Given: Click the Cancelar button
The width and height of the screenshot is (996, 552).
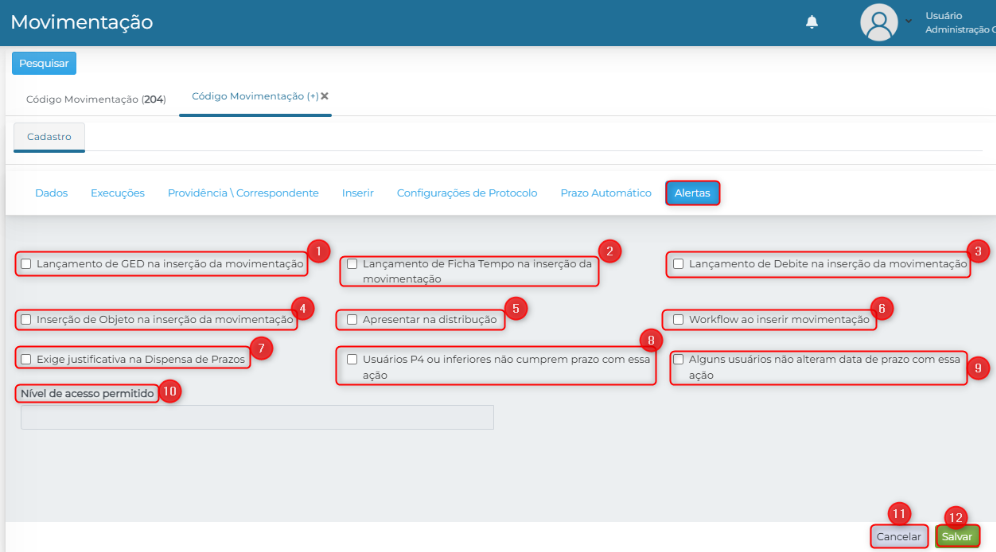Looking at the screenshot, I should coord(898,537).
